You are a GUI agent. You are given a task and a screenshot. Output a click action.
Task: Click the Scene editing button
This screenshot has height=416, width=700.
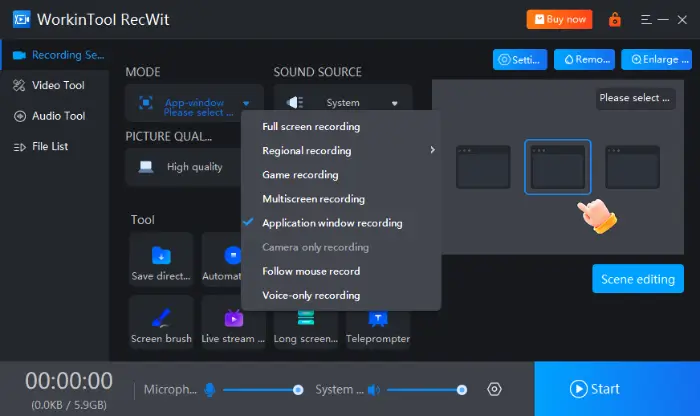638,279
